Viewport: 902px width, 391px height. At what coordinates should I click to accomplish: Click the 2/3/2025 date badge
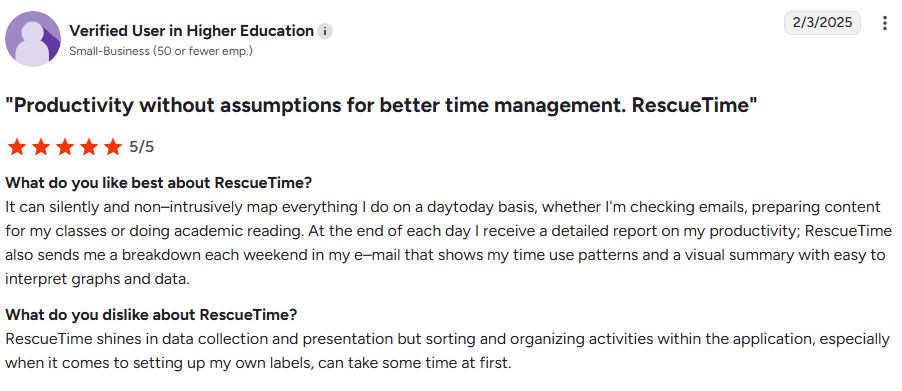click(822, 23)
